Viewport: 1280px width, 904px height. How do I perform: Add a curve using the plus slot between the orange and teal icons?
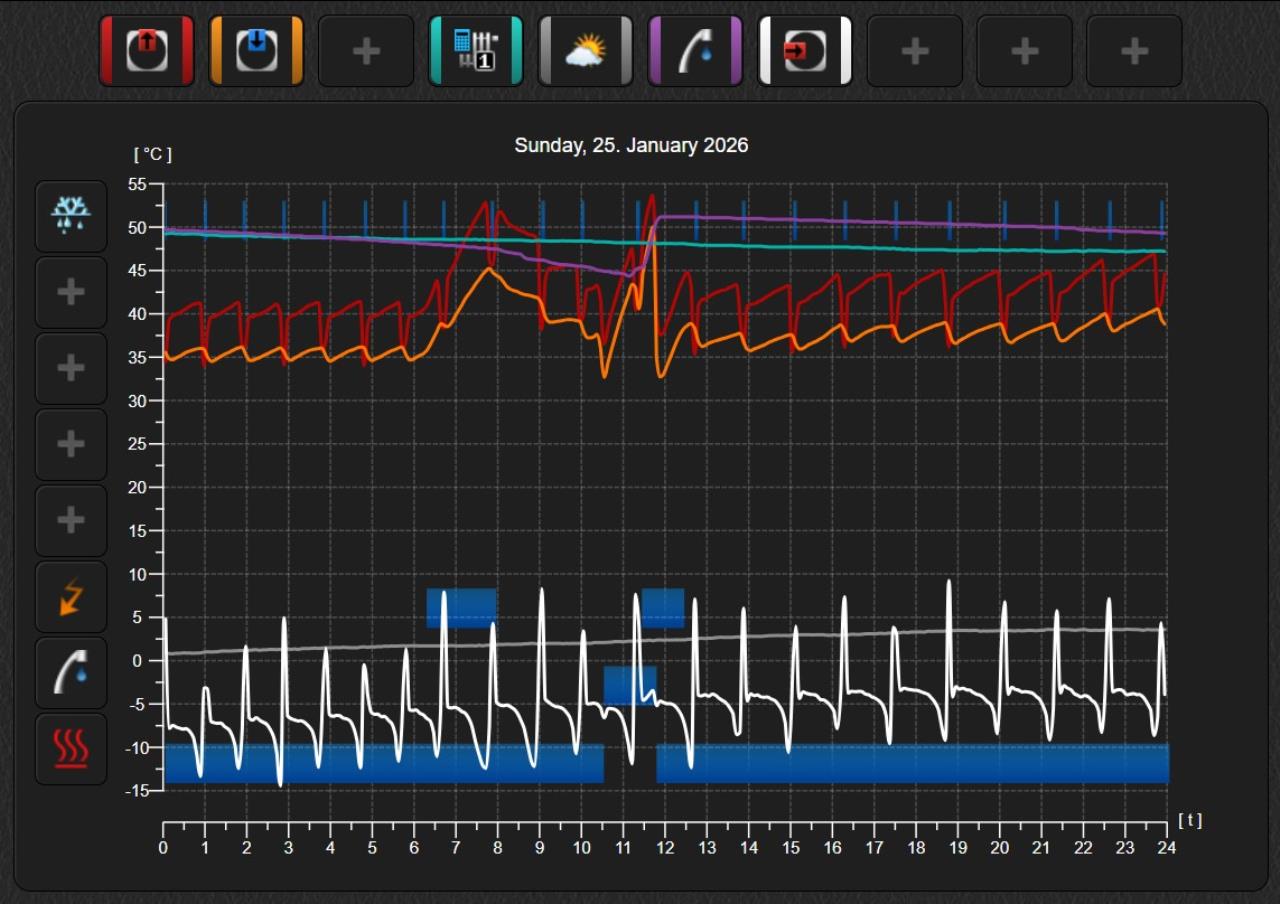click(x=366, y=51)
